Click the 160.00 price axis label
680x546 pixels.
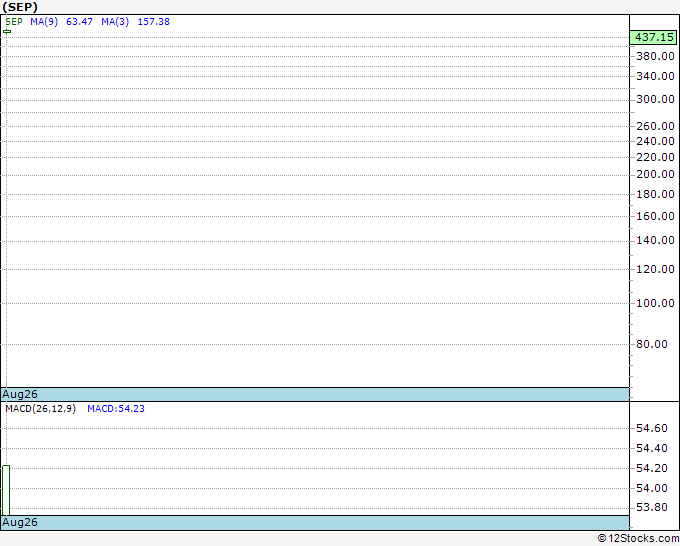(x=655, y=216)
